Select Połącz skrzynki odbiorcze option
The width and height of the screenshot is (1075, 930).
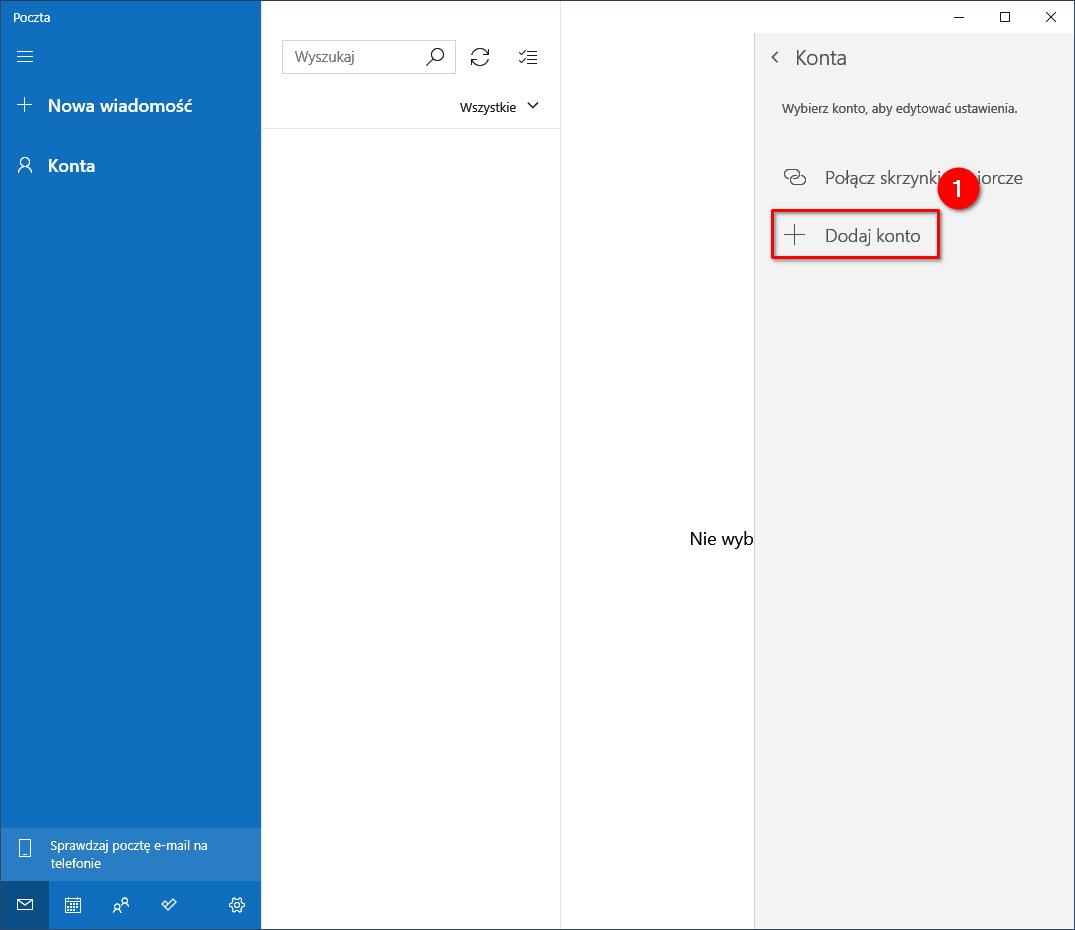tap(915, 178)
